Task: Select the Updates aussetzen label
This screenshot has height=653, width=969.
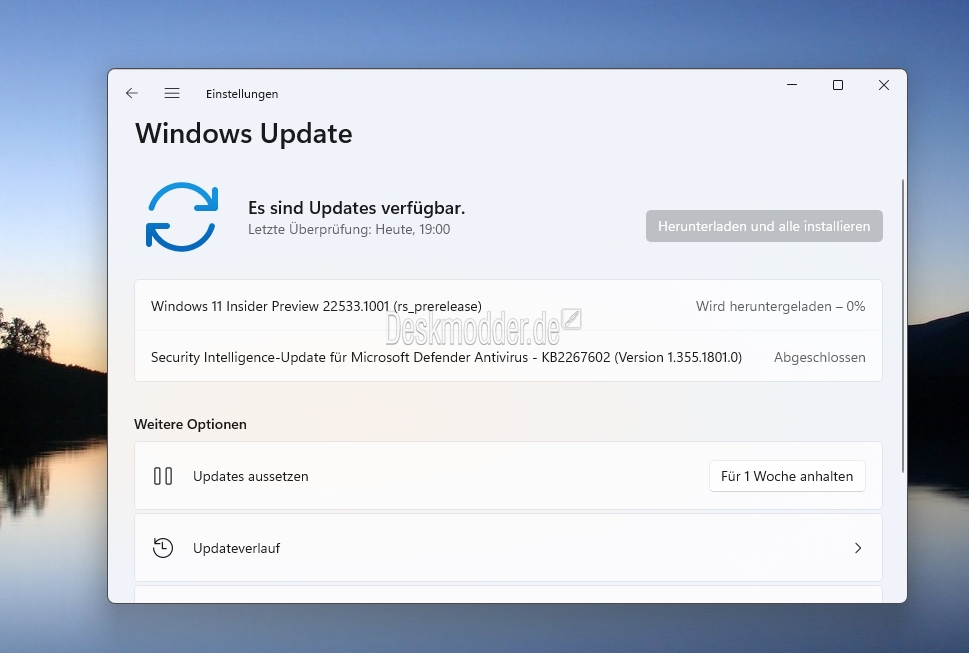Action: (x=250, y=476)
